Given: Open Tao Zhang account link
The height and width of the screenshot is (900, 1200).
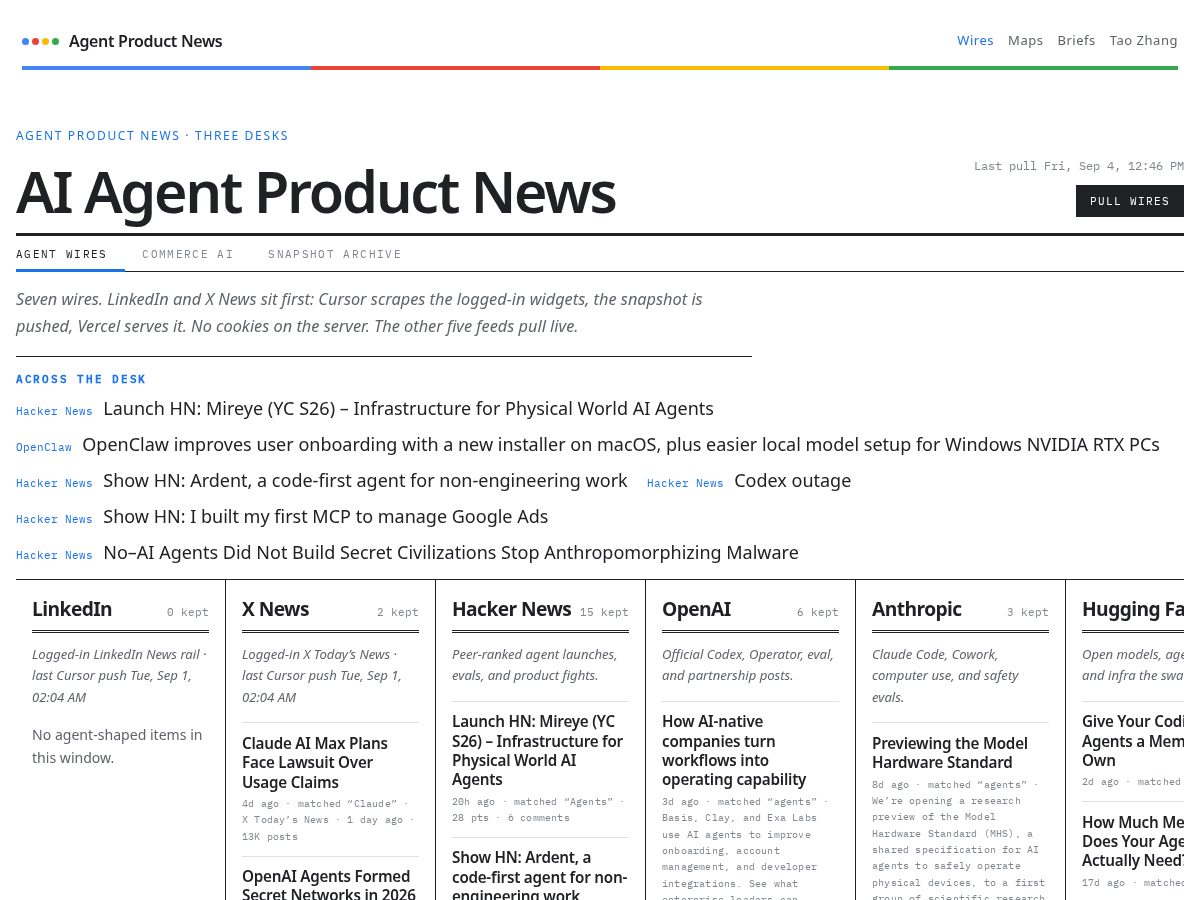Looking at the screenshot, I should point(1143,40).
